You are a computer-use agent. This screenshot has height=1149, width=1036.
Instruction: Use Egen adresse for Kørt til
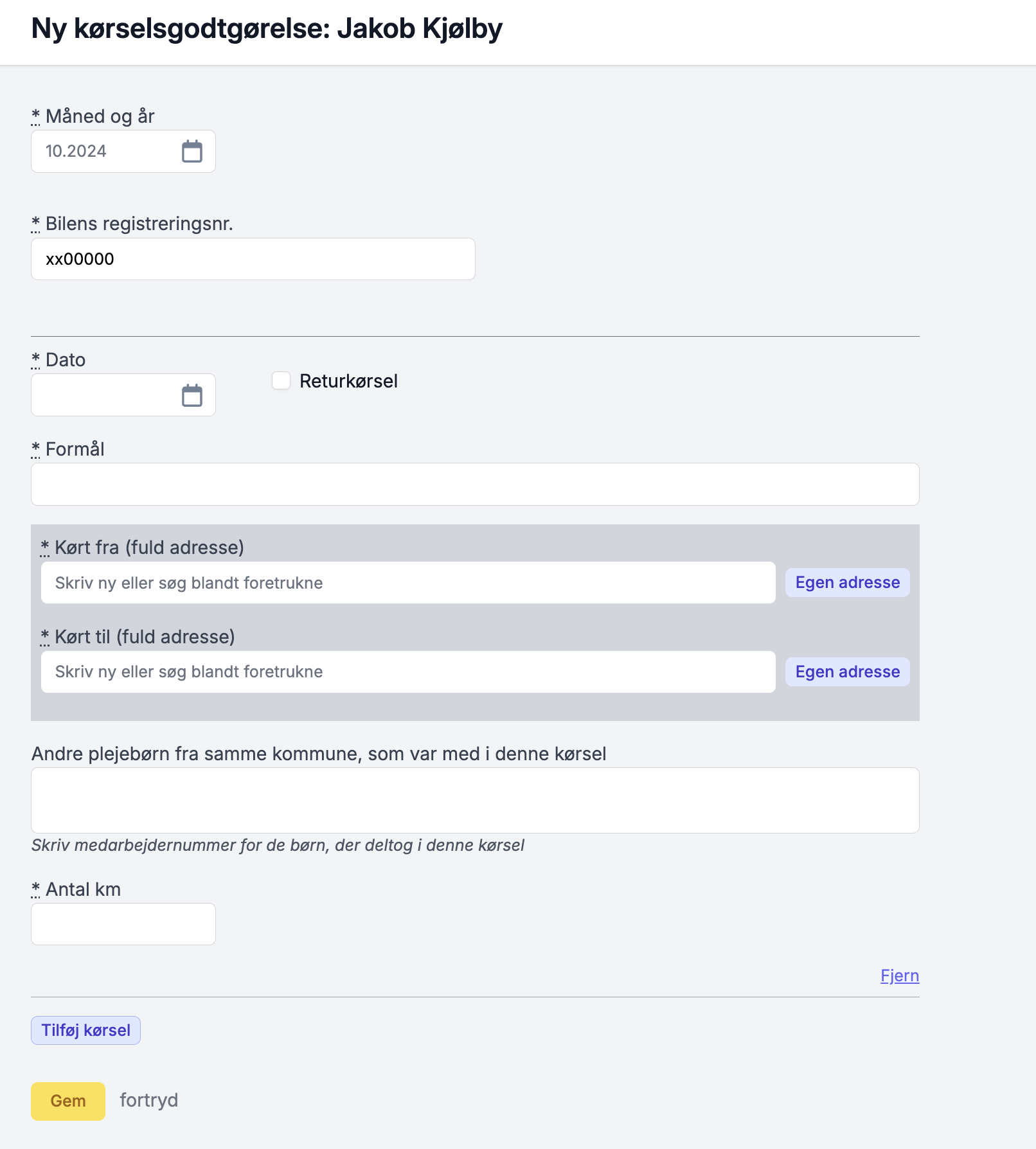click(x=847, y=672)
